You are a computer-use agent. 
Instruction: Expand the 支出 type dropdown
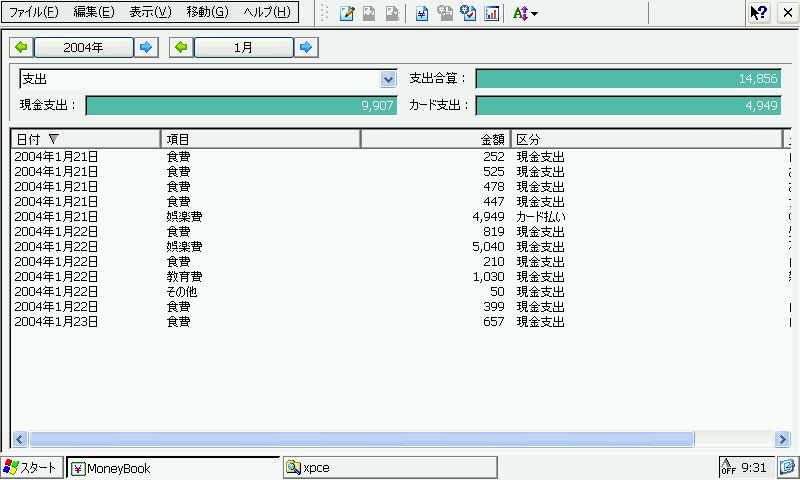pyautogui.click(x=388, y=79)
